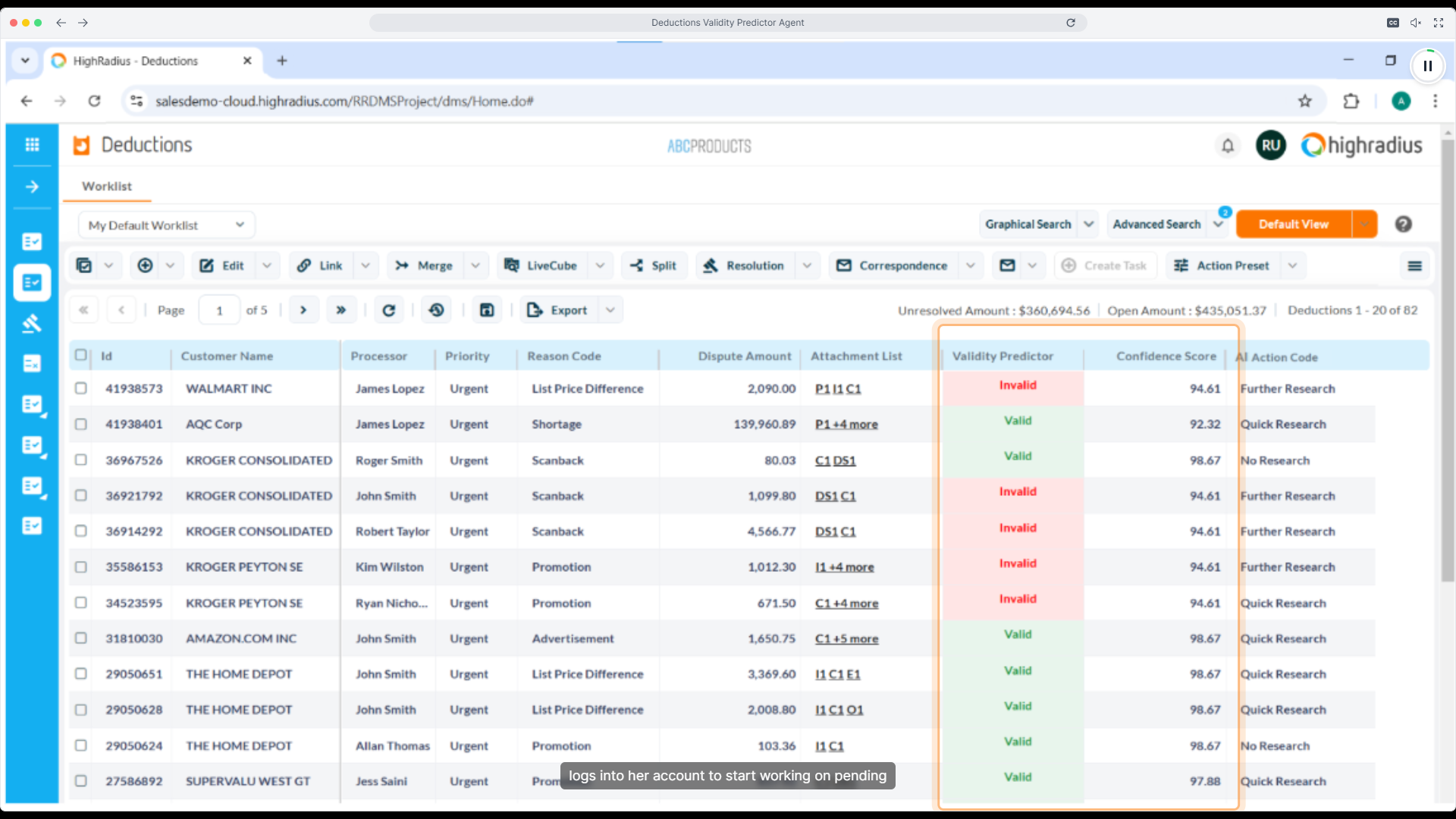
Task: Click the Edit toolbar button
Action: [222, 265]
